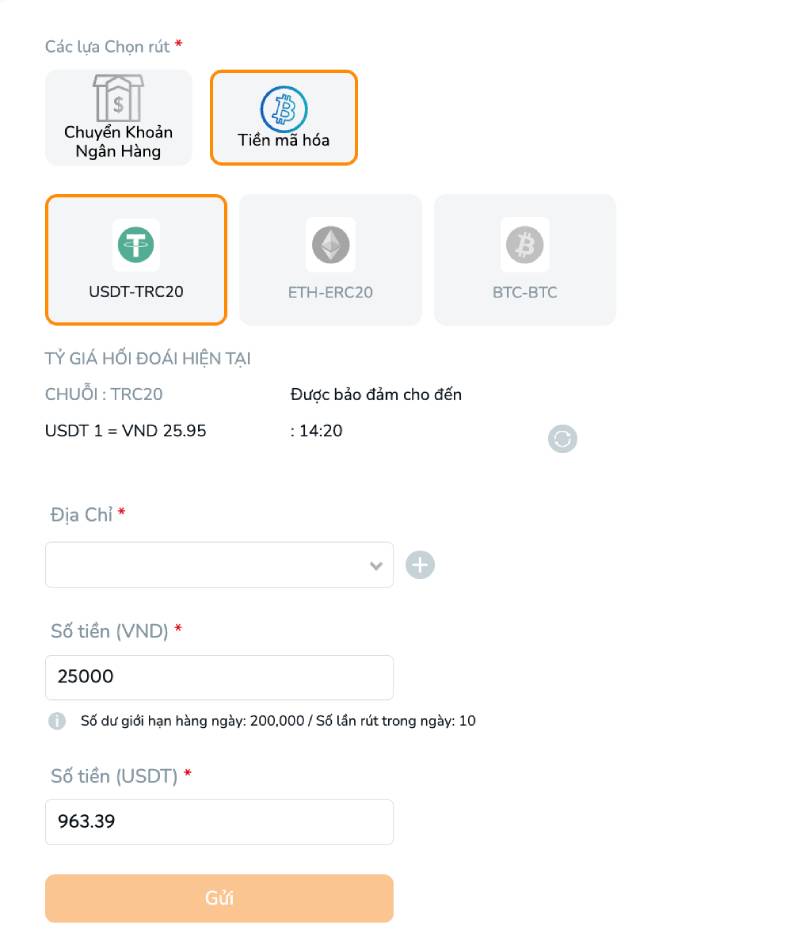The width and height of the screenshot is (800, 941).
Task: Click the bank building dollar icon
Action: tap(118, 98)
